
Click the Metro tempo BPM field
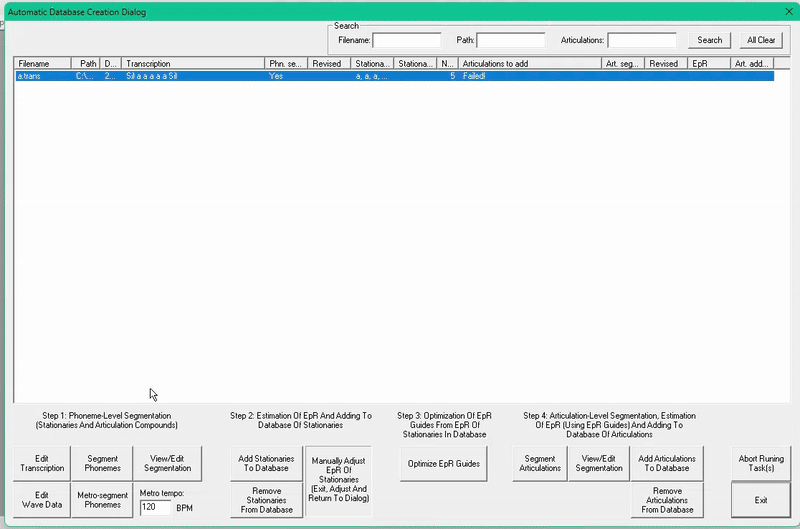coord(155,507)
